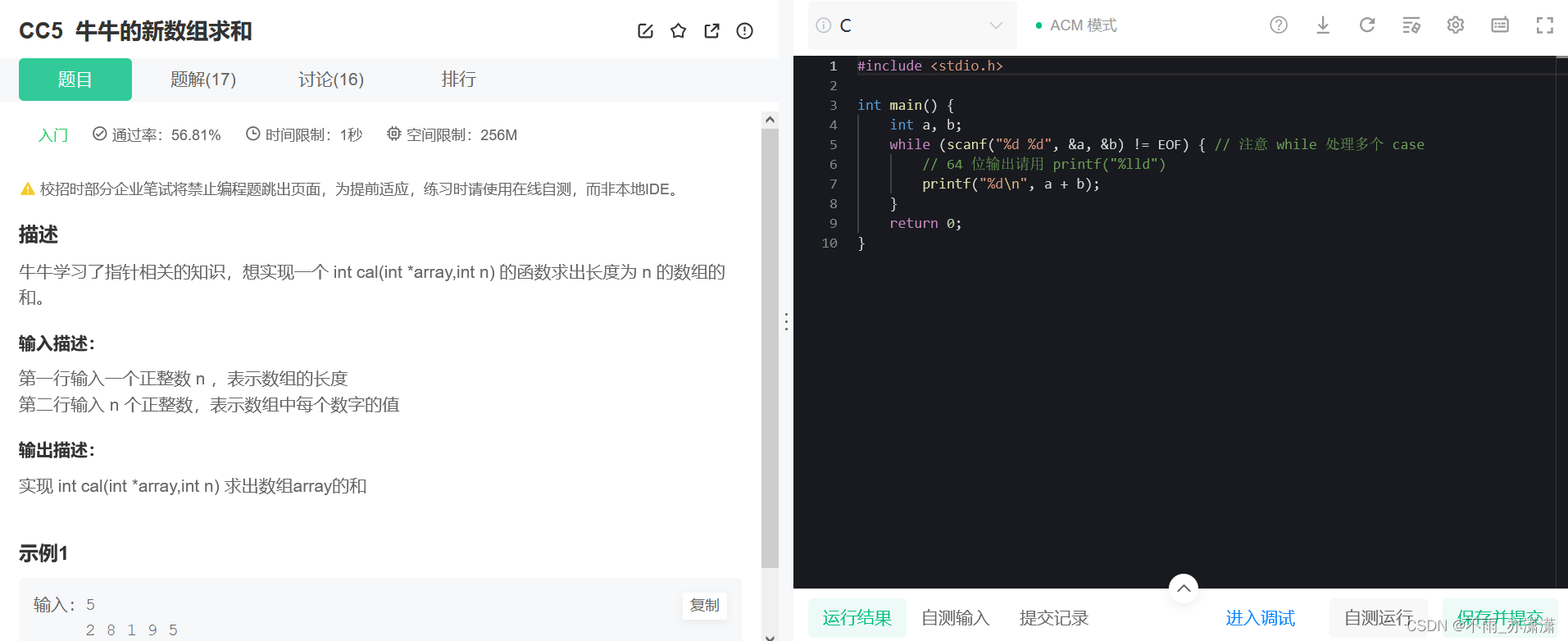
Task: Open the share export icon
Action: tap(711, 31)
